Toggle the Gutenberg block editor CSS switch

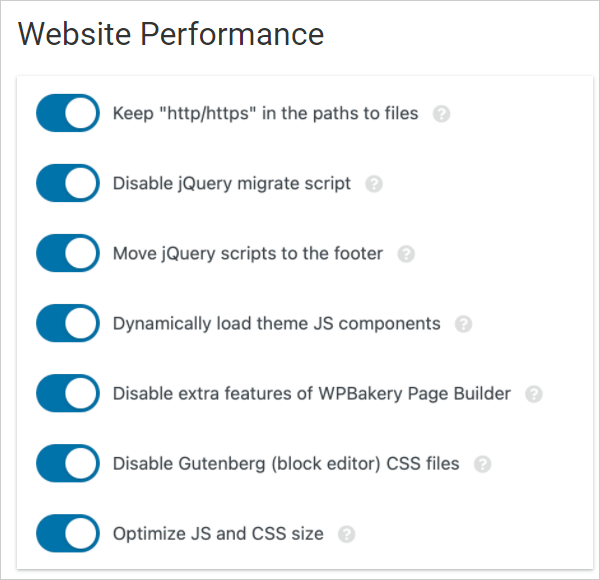(68, 464)
